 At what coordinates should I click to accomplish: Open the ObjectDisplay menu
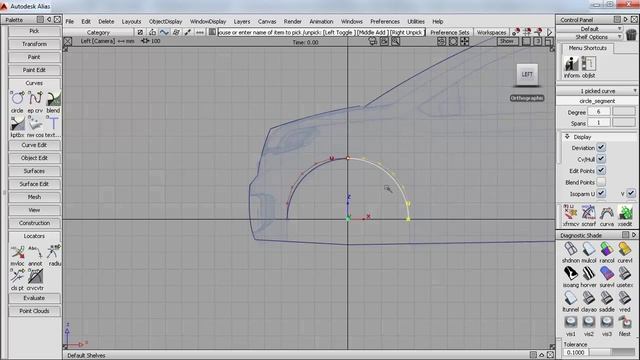click(165, 21)
